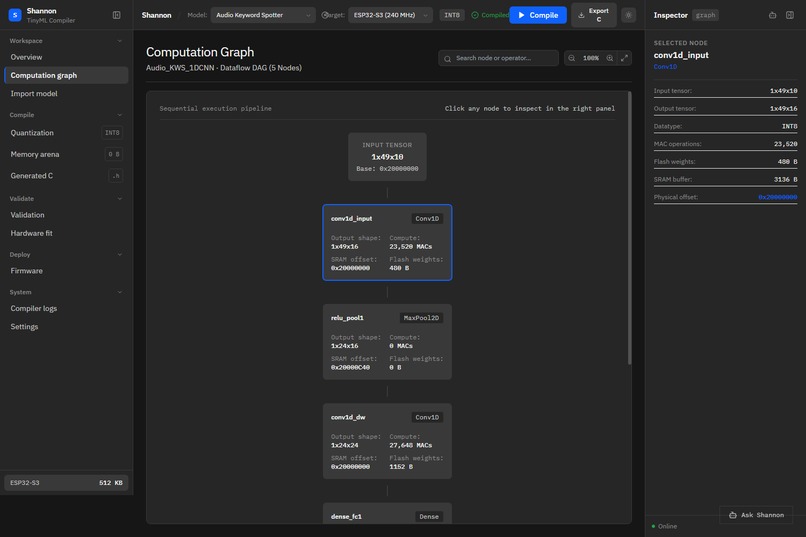This screenshot has height=537, width=806.
Task: Click the 27,648 MACs compute value
Action: [x=410, y=446]
